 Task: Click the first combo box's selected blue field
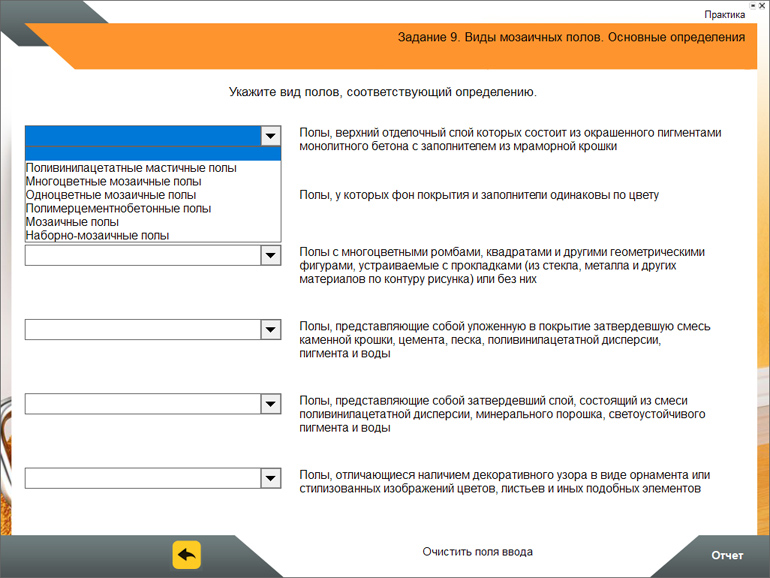coord(142,136)
